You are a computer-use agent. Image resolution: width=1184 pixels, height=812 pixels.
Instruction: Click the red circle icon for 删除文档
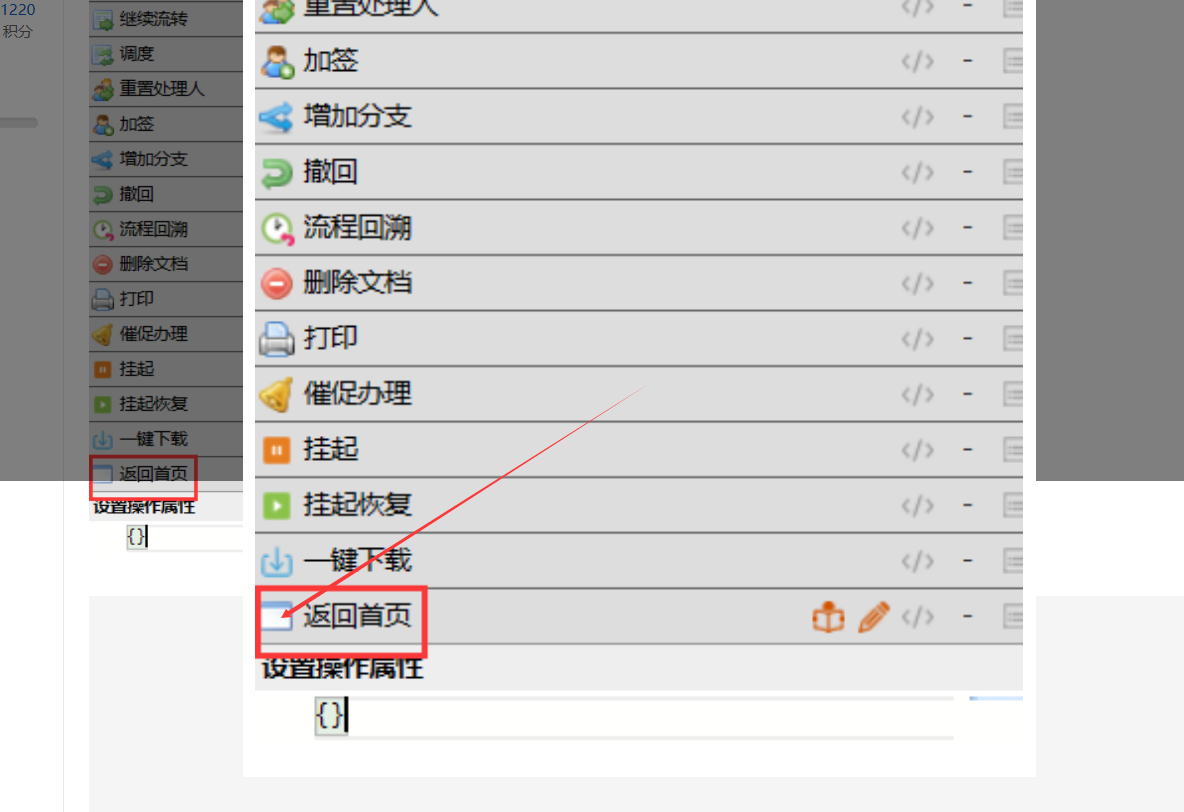(x=276, y=283)
